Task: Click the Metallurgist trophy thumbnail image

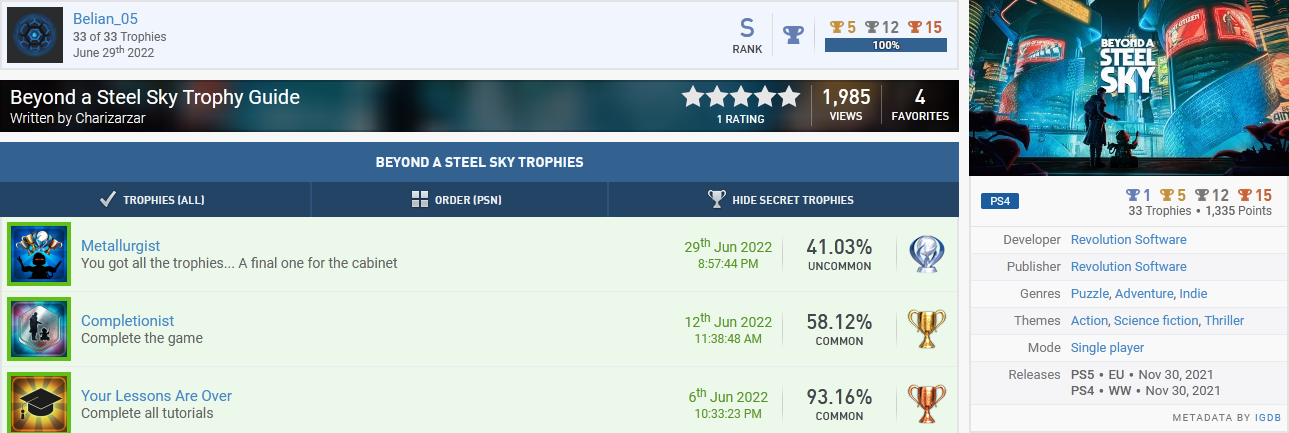Action: [x=39, y=254]
